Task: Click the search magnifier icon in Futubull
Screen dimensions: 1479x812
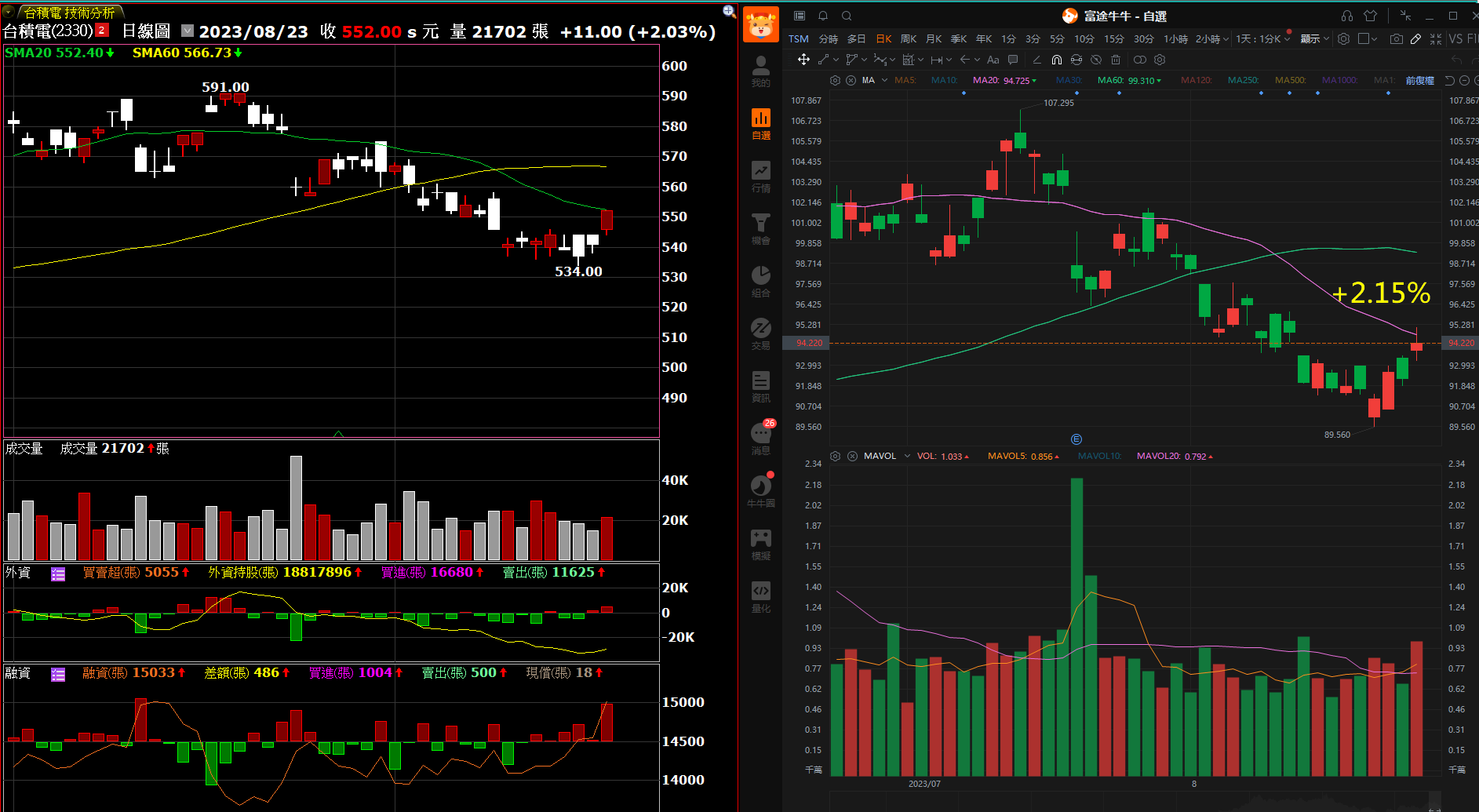Action: tap(847, 16)
